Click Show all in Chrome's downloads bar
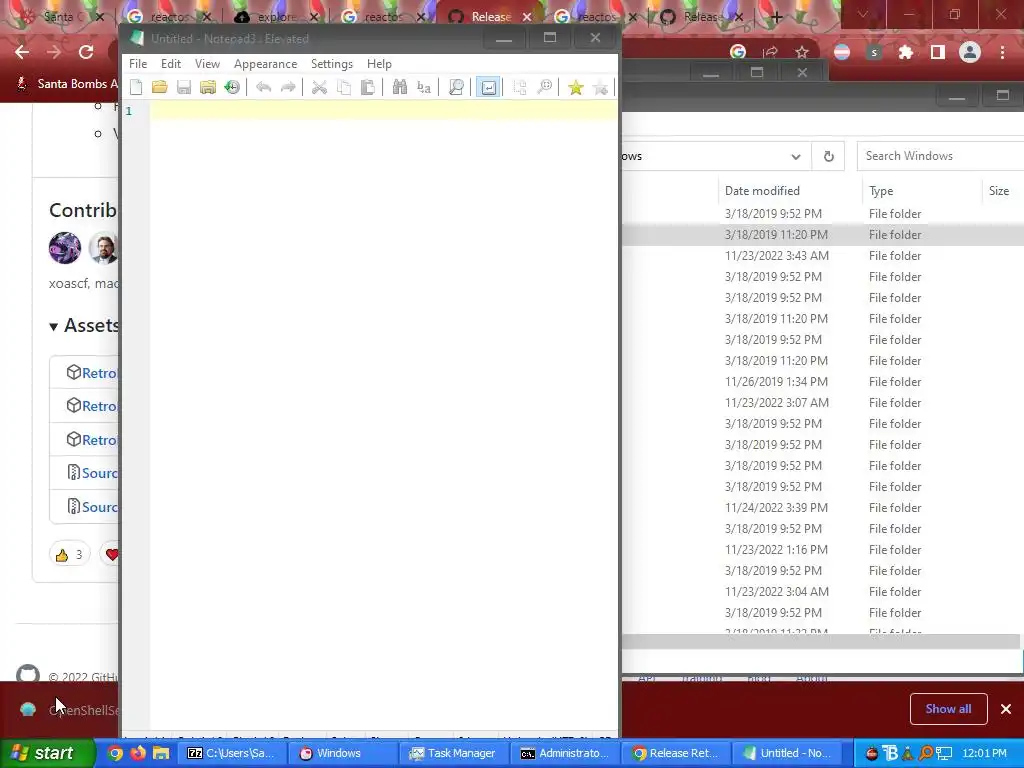Screen dimensions: 1024x768 pos(948,709)
